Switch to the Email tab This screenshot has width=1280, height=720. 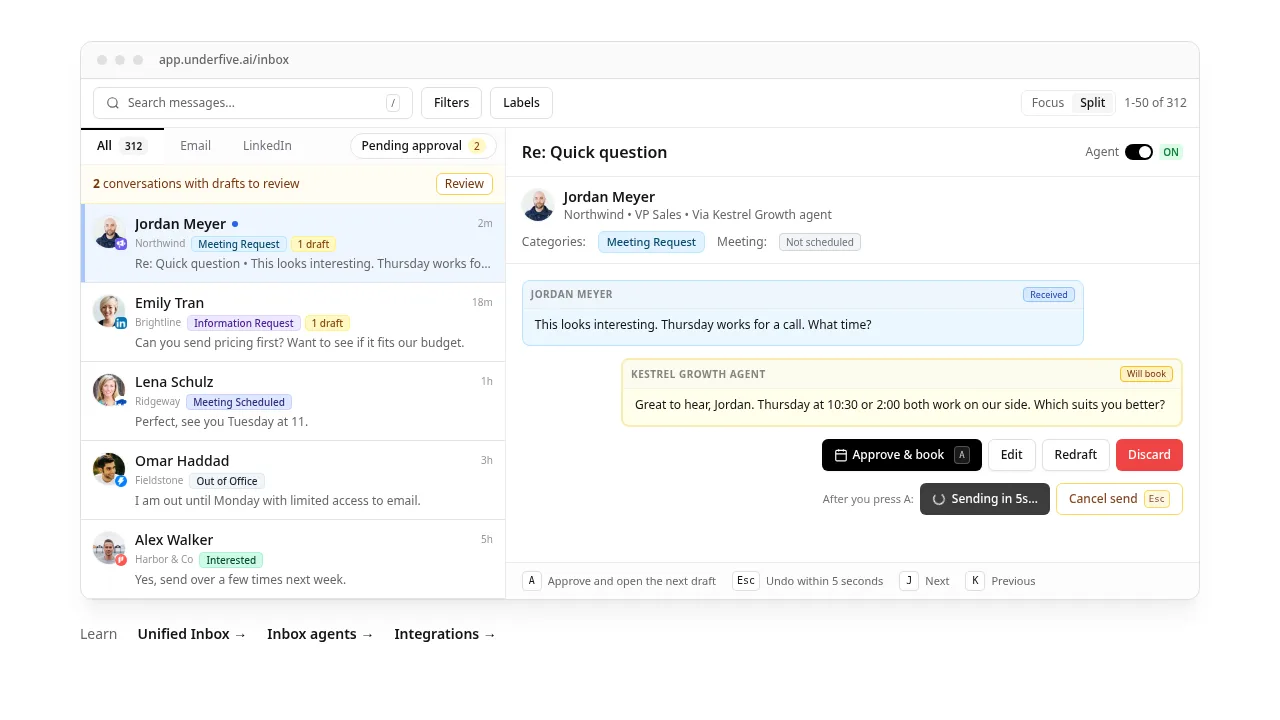[x=195, y=146]
